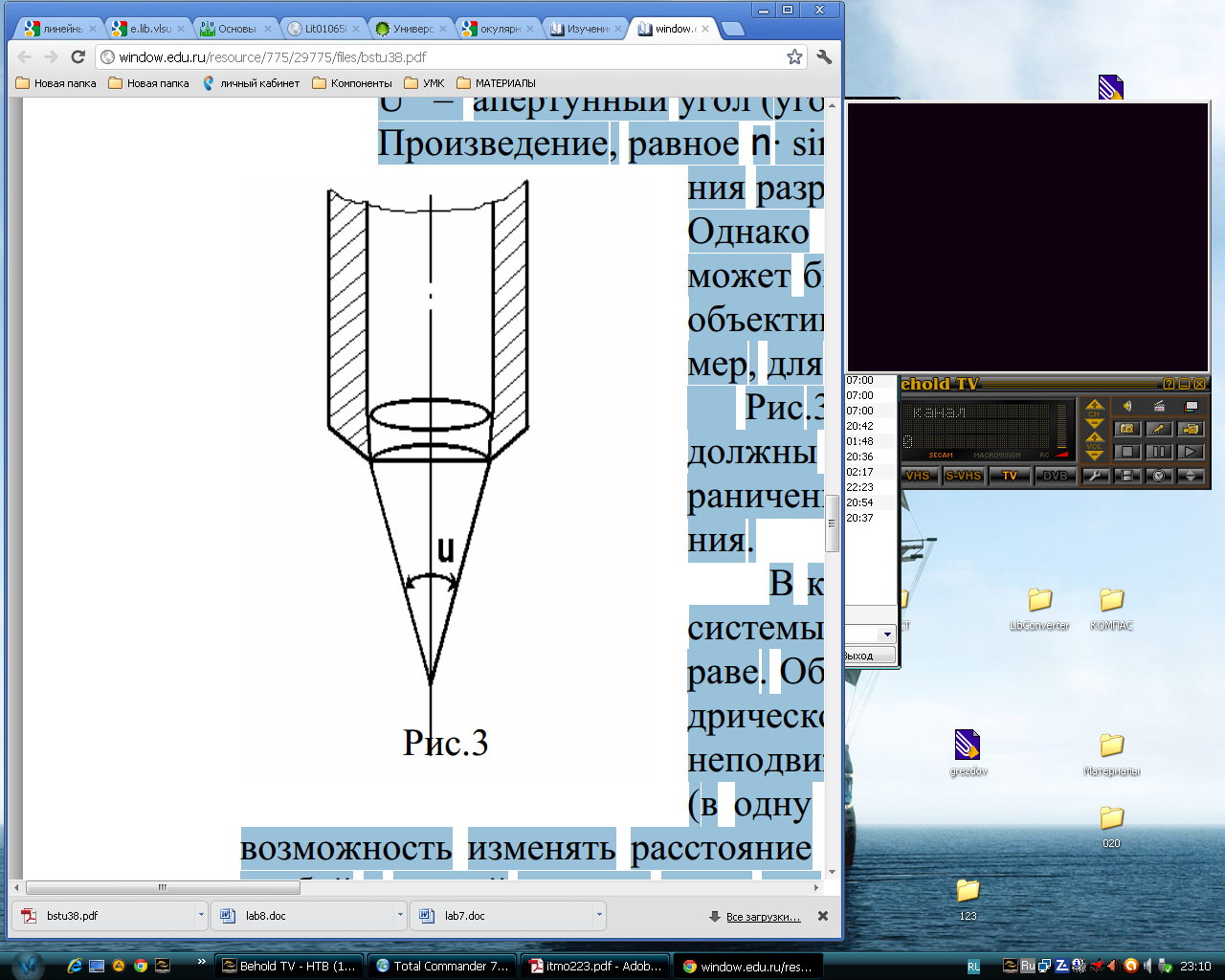1225x980 pixels.
Task: Volume up button in Behold TV
Action: pyautogui.click(x=1094, y=436)
